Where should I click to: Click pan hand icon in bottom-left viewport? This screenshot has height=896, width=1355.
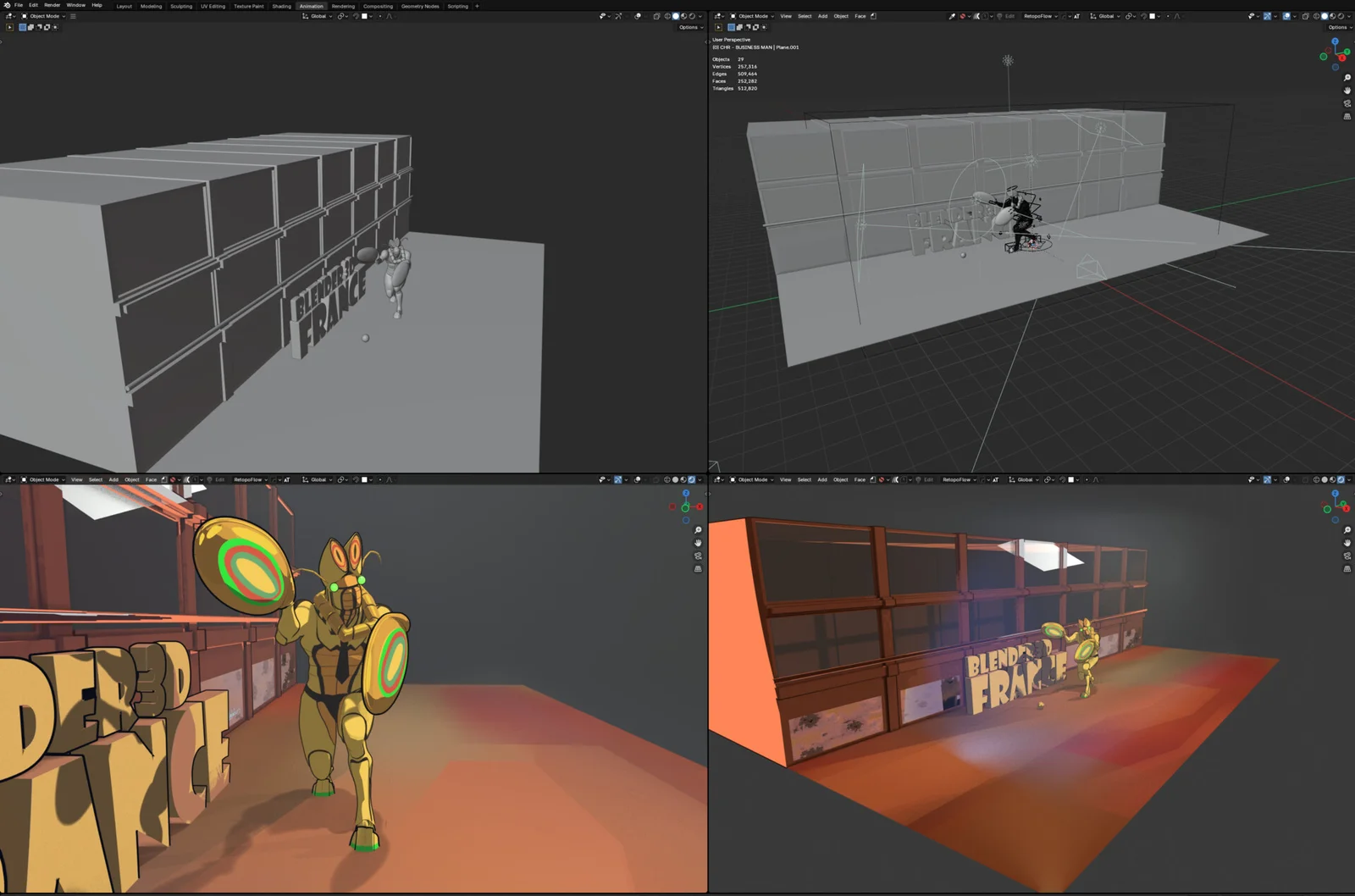coord(698,543)
